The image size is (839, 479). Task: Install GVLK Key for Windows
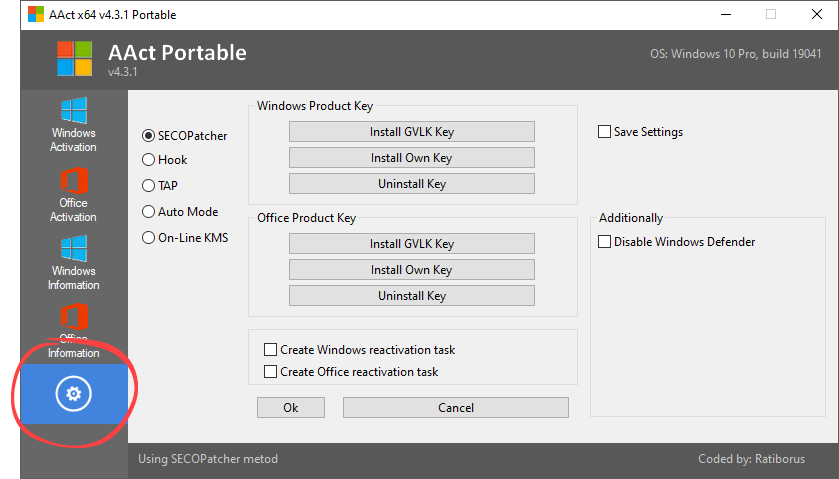click(411, 132)
